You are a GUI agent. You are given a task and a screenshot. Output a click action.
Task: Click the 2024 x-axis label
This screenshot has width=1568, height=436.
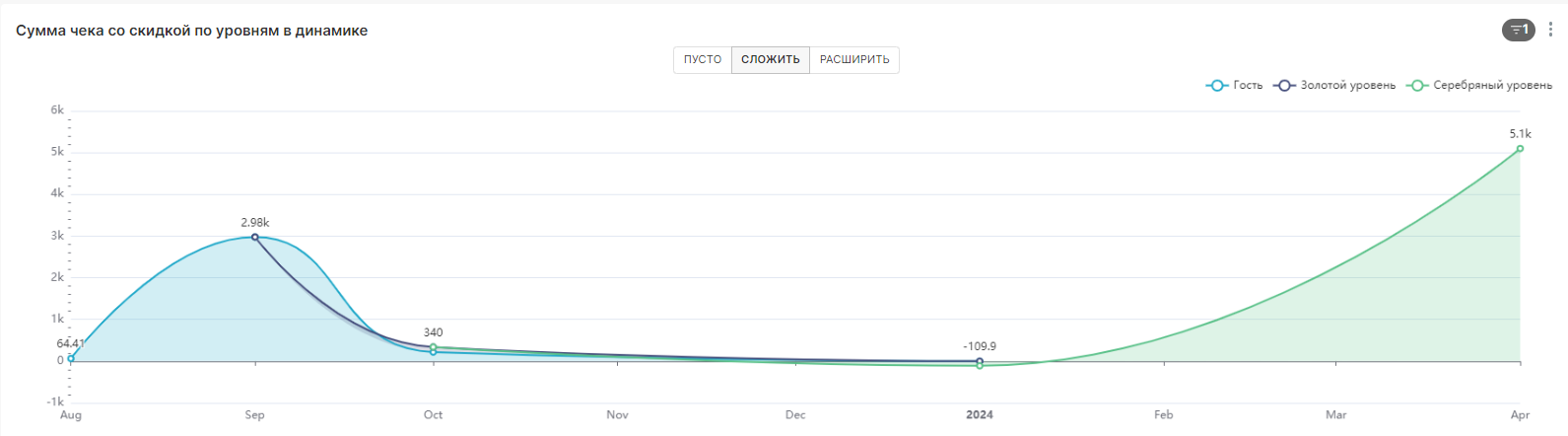[x=980, y=415]
